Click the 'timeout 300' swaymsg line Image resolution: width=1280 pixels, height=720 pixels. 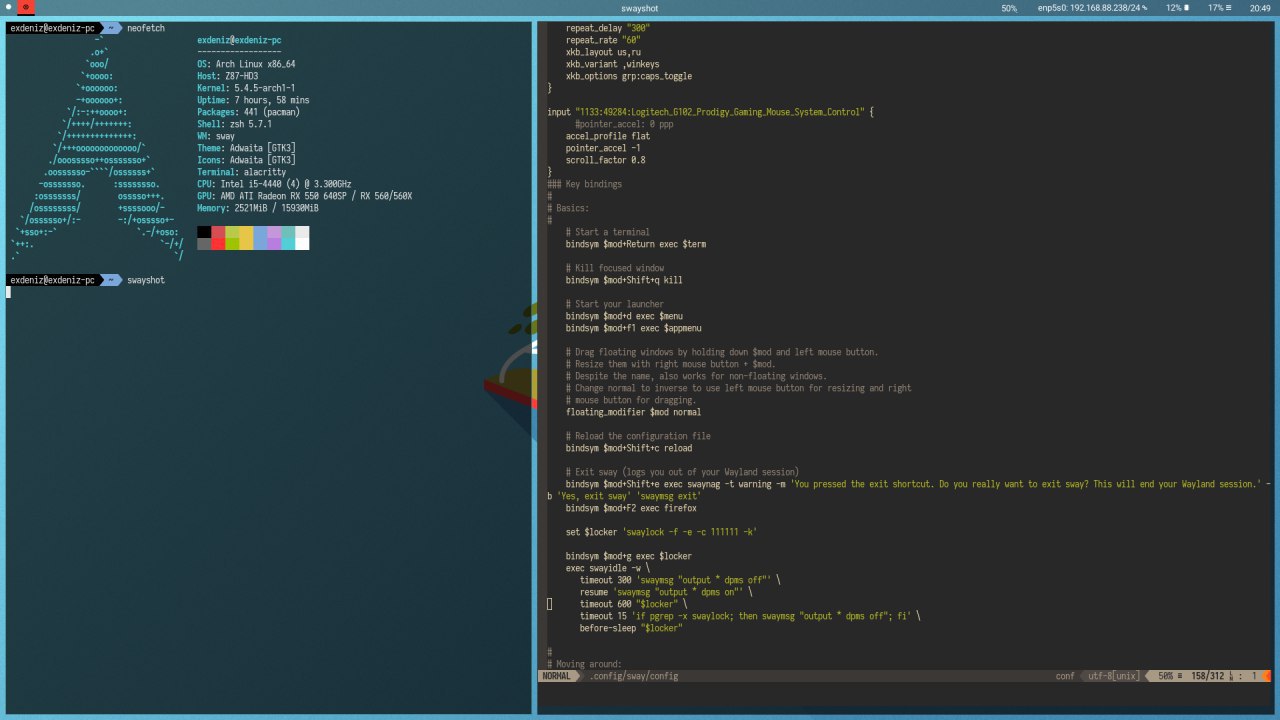click(680, 580)
